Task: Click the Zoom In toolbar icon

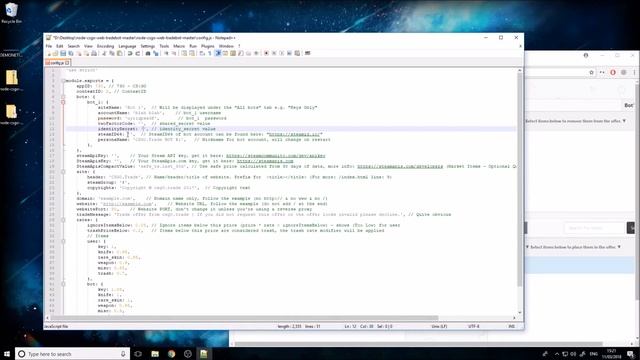Action: (x=166, y=53)
